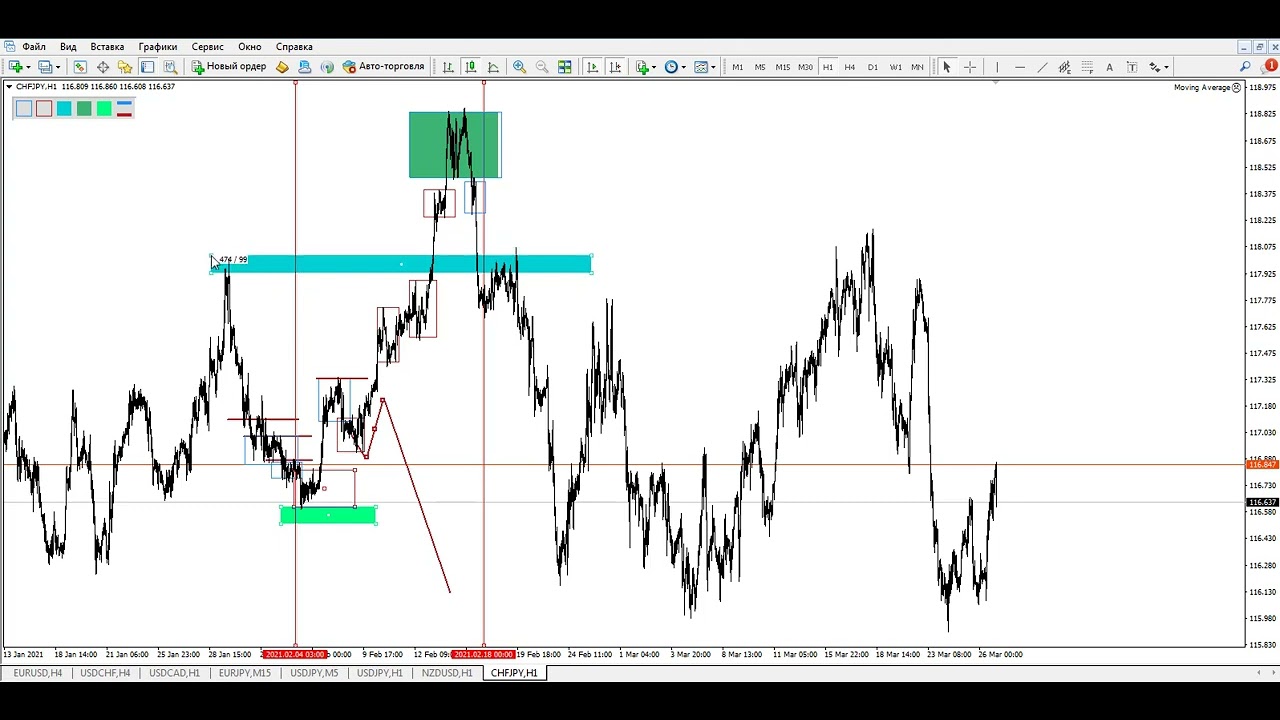Expand the new chart dropdown arrow
The height and width of the screenshot is (720, 1280).
[28, 67]
